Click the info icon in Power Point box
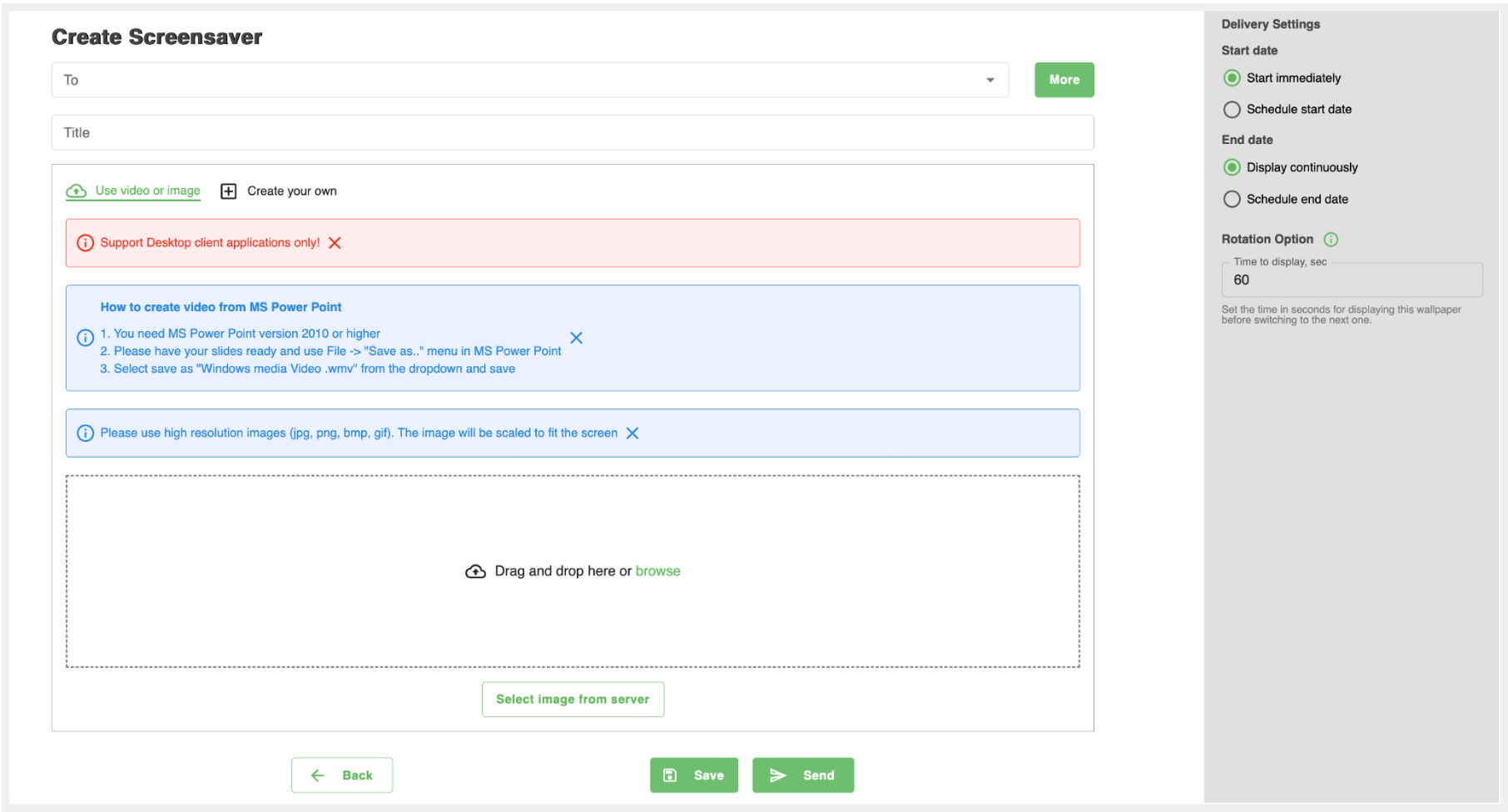 click(85, 338)
